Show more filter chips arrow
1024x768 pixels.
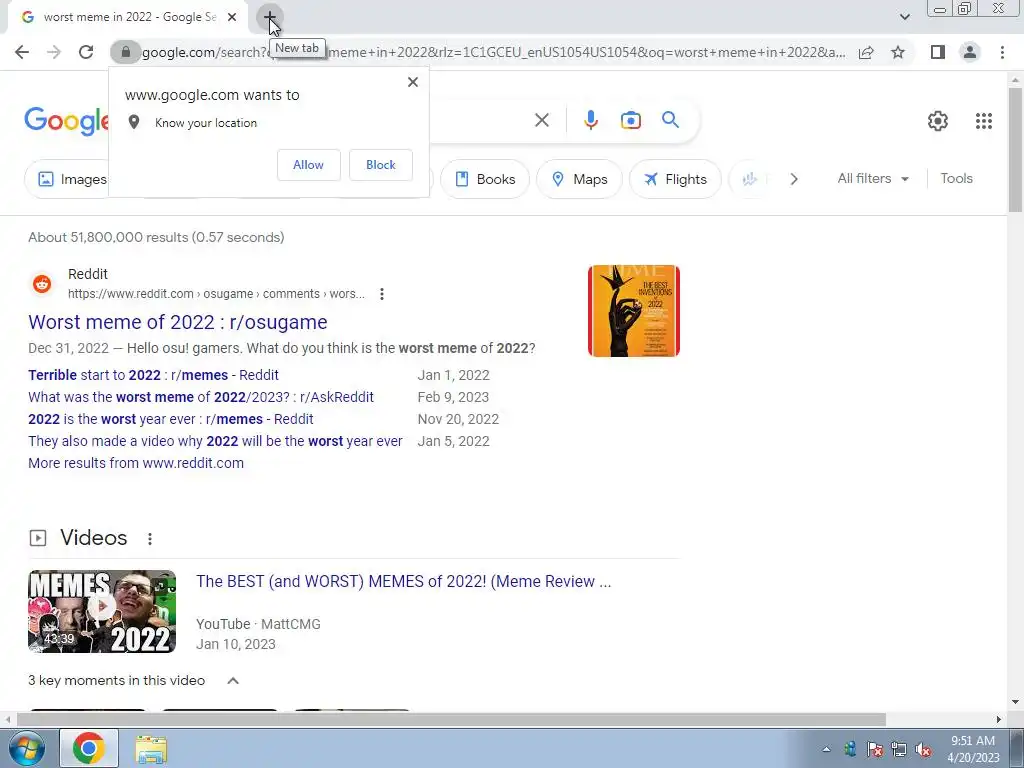793,179
